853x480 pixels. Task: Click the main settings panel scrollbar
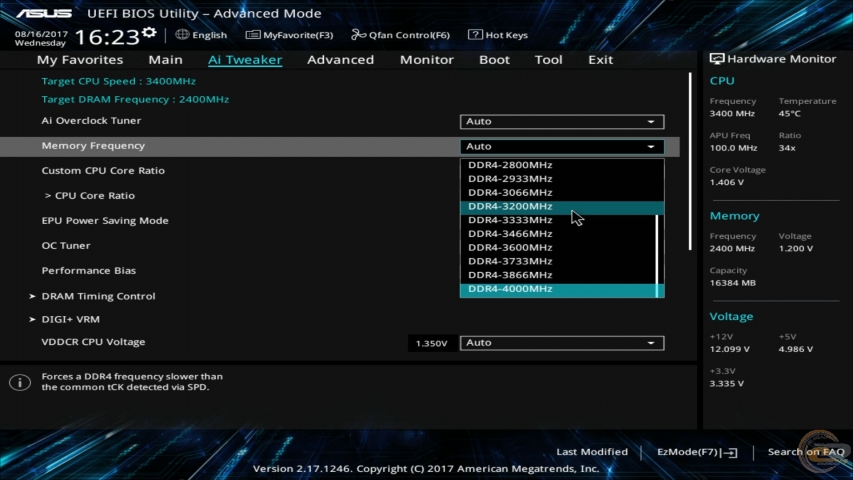pos(690,162)
